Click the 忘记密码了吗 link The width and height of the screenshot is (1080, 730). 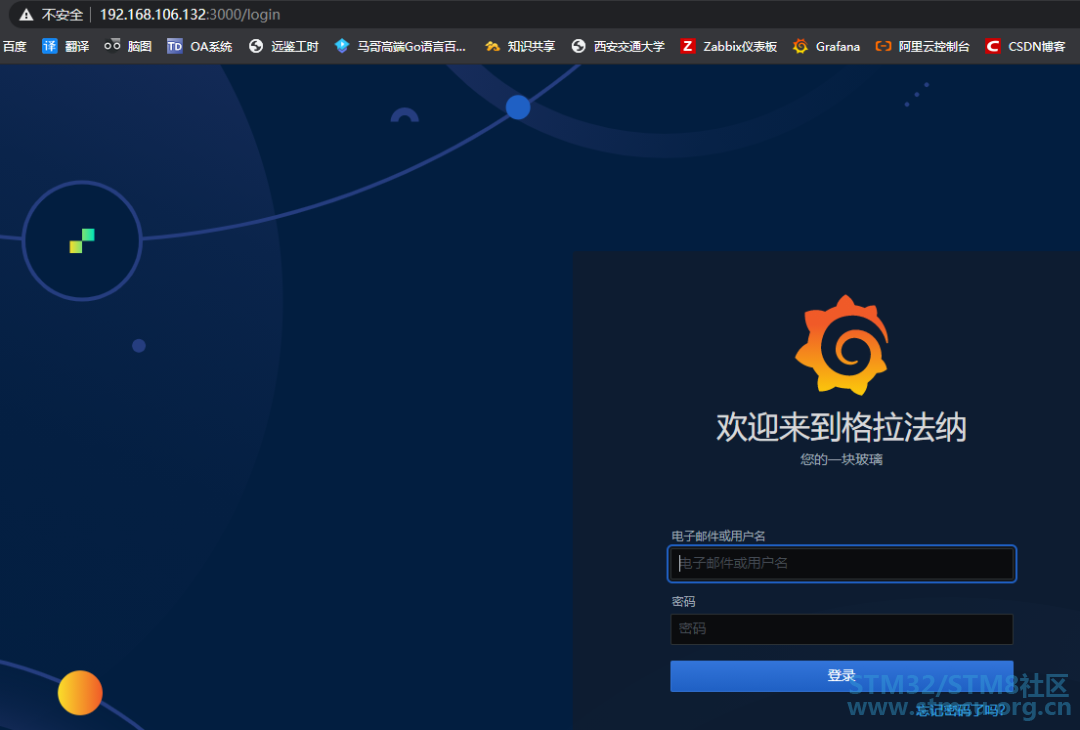coord(960,710)
